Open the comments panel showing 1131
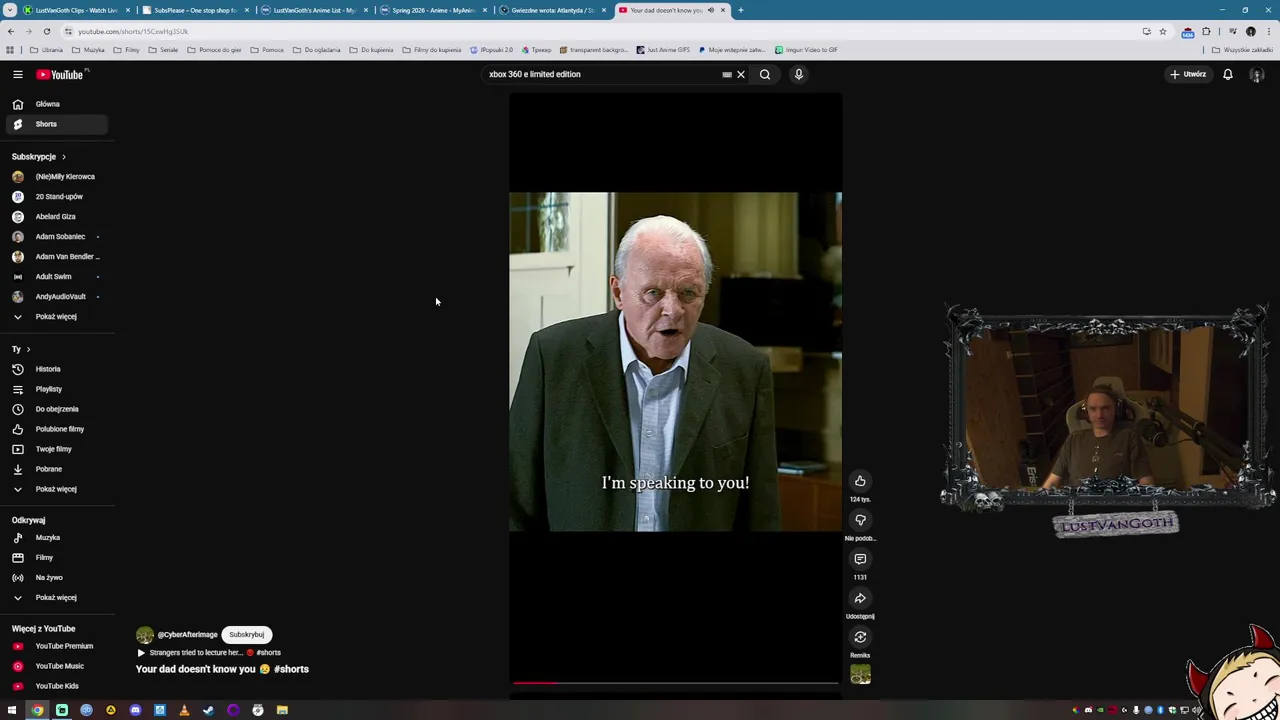The width and height of the screenshot is (1280, 720). [x=860, y=559]
